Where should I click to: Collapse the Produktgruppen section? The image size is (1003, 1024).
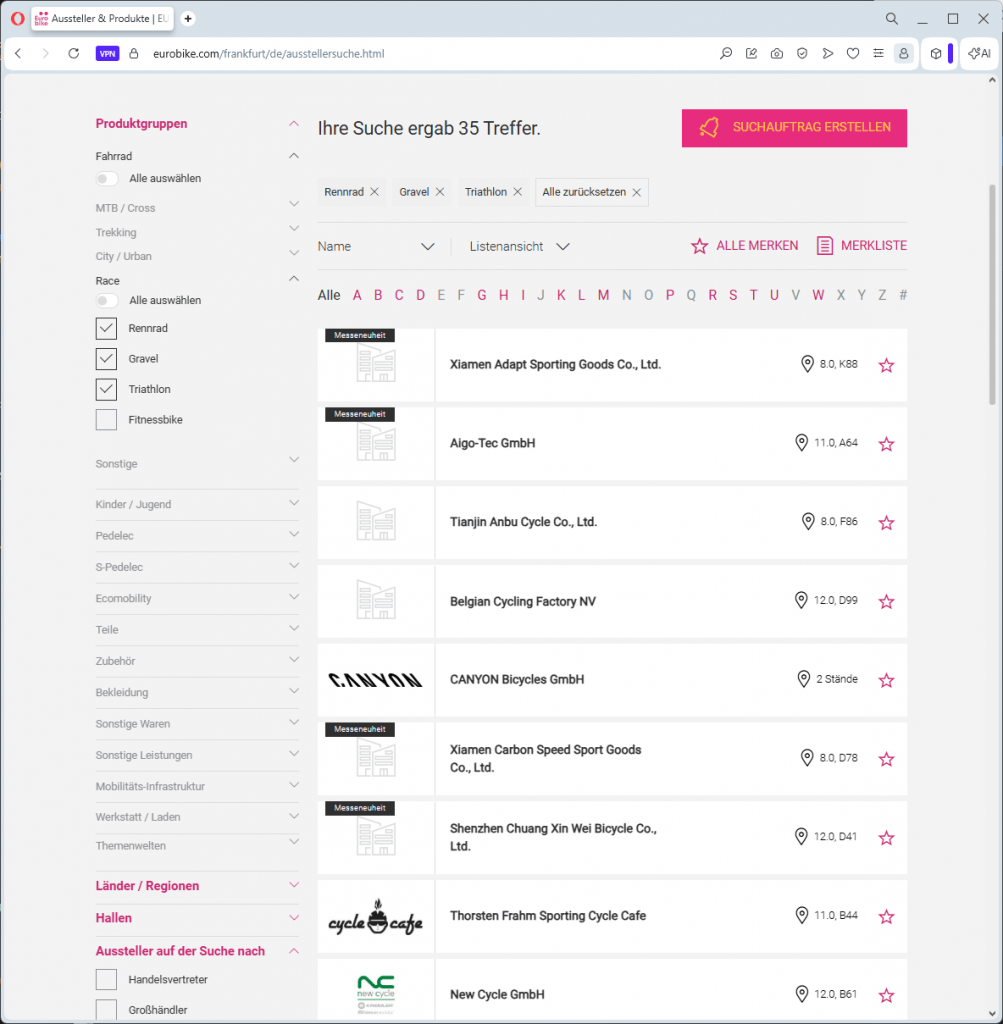[294, 123]
